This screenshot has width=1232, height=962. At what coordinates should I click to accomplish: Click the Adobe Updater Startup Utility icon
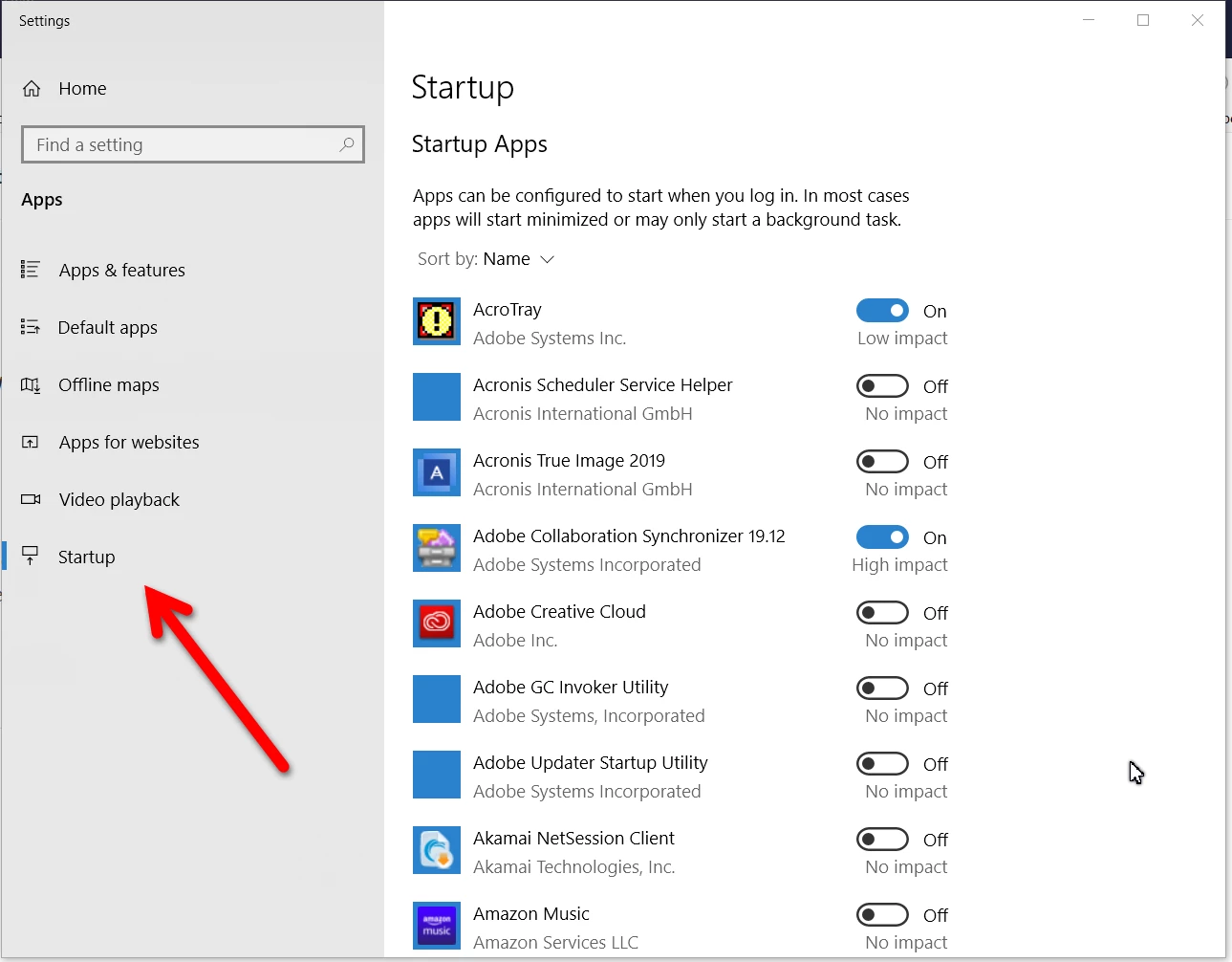(437, 775)
